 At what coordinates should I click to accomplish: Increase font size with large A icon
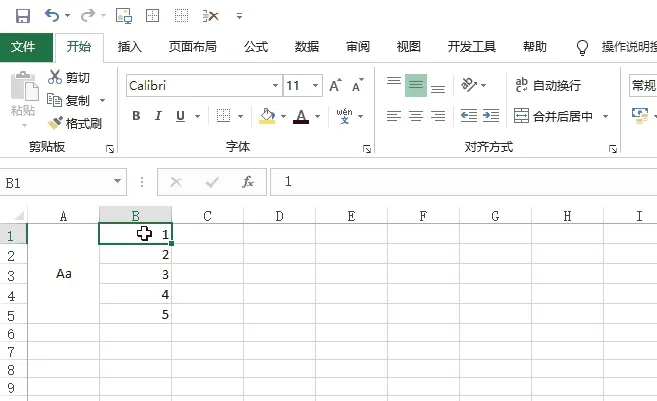[x=335, y=85]
